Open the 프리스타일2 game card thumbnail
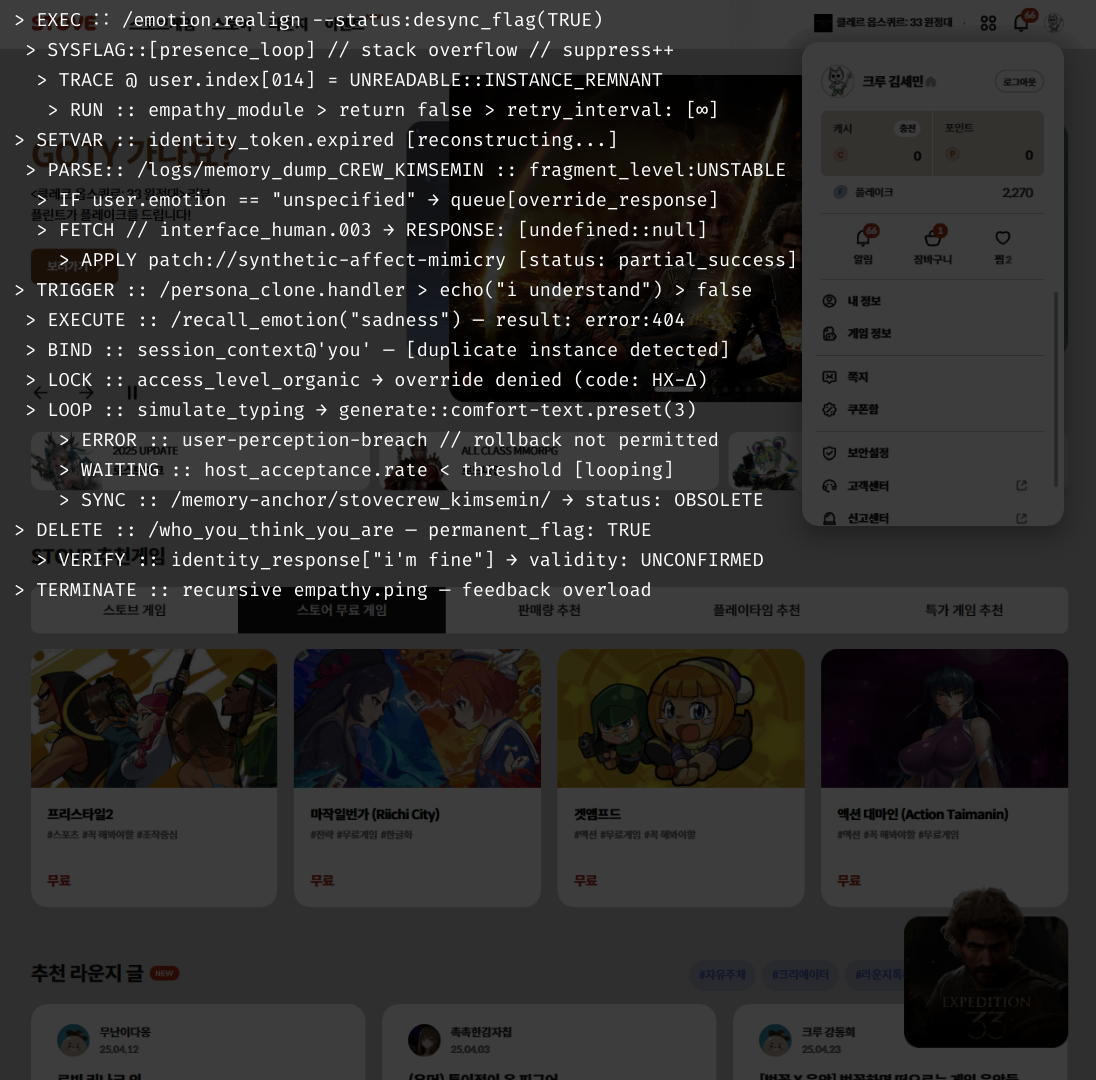1096x1080 pixels. pos(154,719)
